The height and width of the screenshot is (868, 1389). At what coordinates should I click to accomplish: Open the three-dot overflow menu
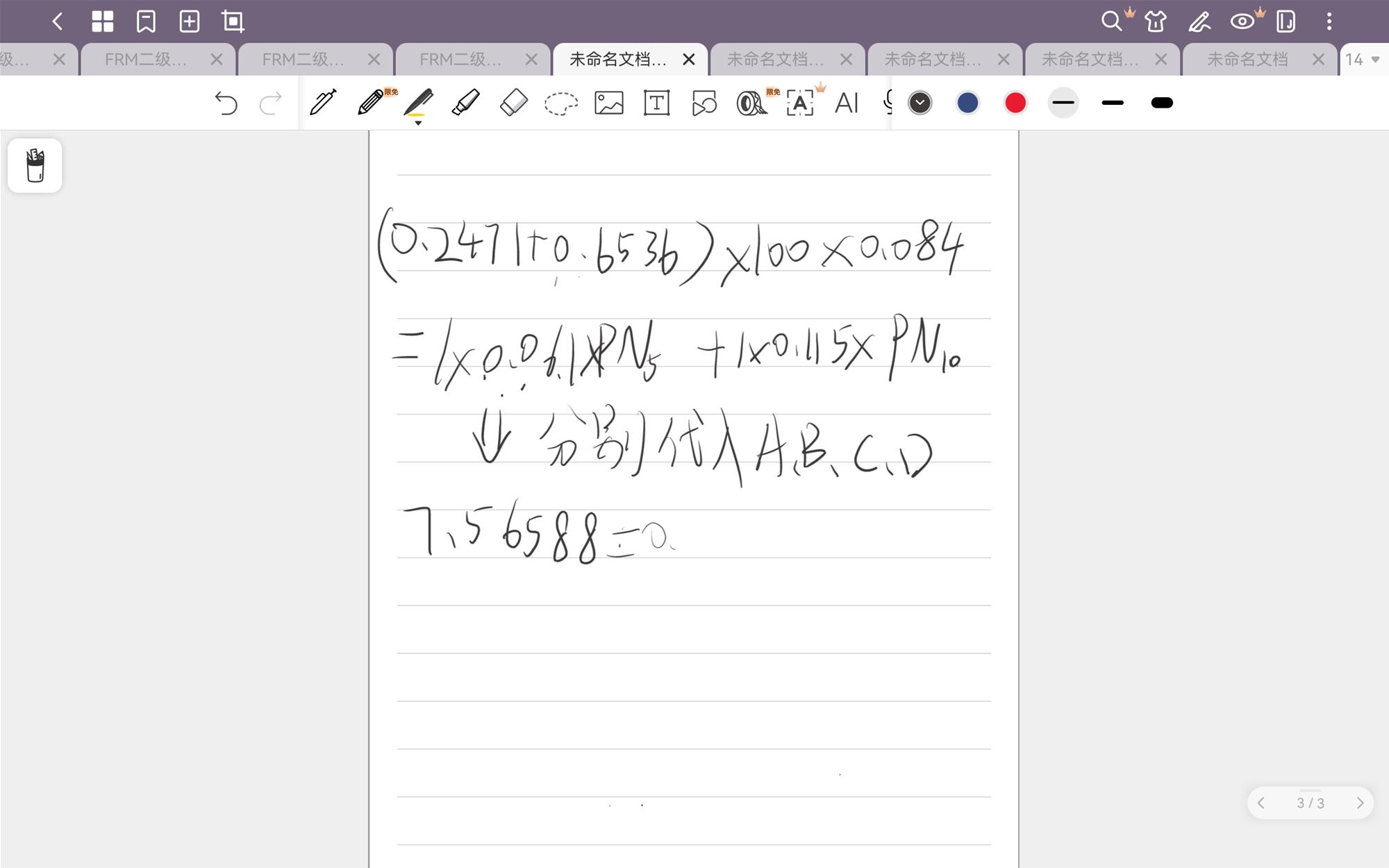(x=1329, y=22)
